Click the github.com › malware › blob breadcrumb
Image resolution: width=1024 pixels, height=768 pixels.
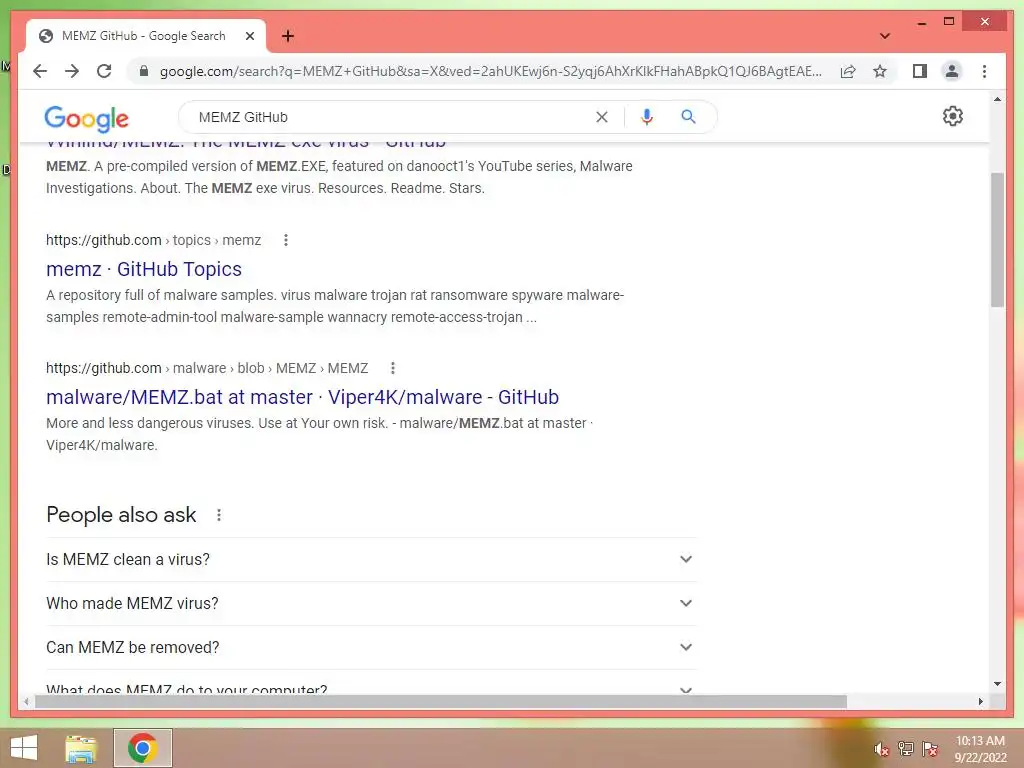click(x=207, y=368)
